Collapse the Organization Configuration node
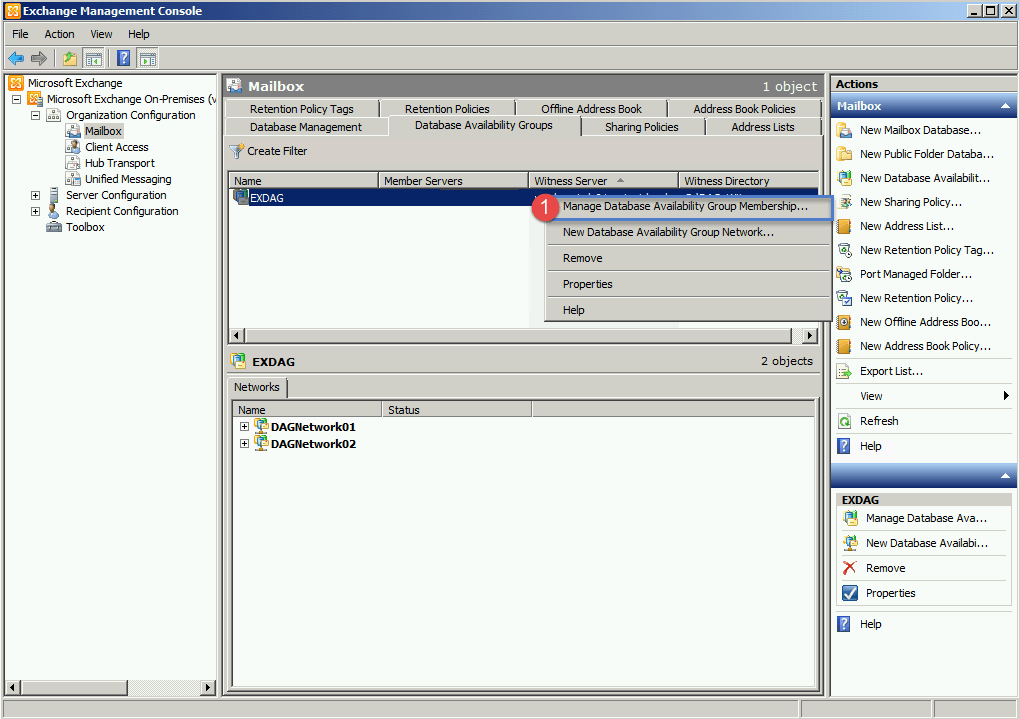Viewport: 1020px width, 719px height. tap(36, 116)
